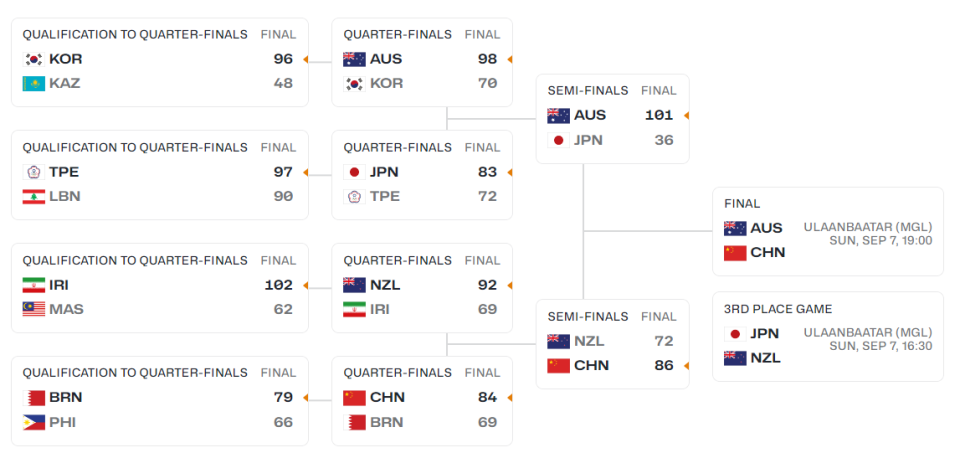This screenshot has width=960, height=458.
Task: Click the Australia flag in the top semi-final
Action: coord(558,116)
